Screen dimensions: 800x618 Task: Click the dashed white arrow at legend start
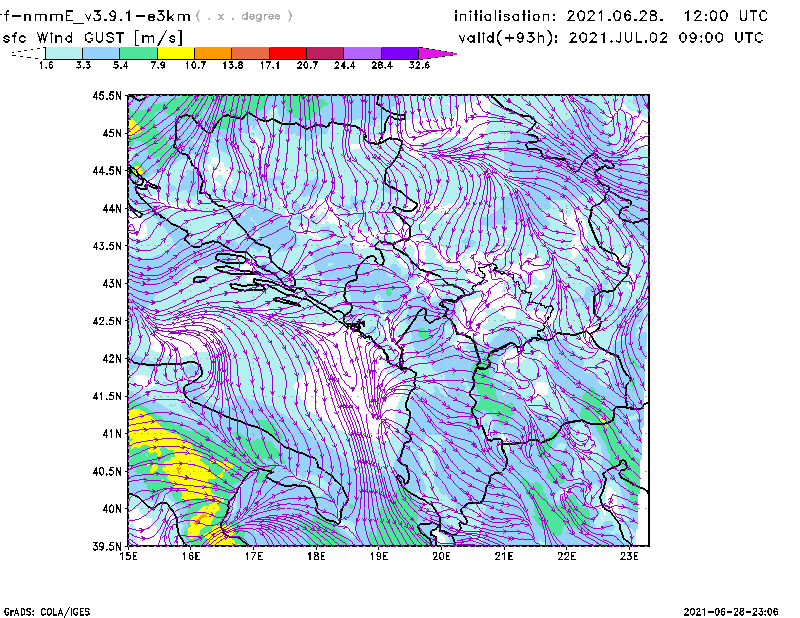28,53
